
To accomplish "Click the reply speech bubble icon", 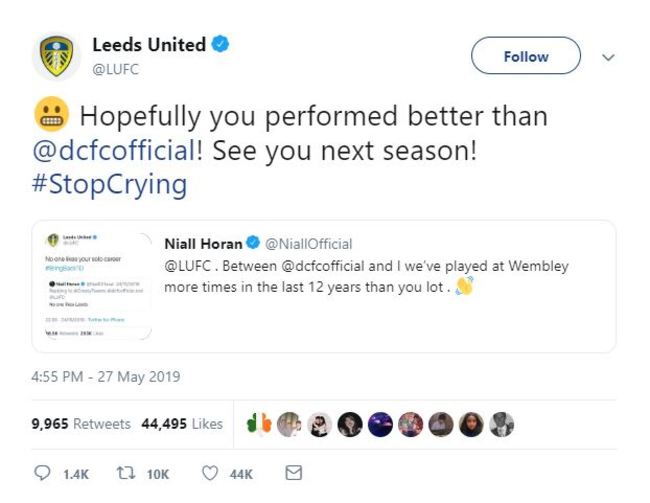I will (42, 473).
